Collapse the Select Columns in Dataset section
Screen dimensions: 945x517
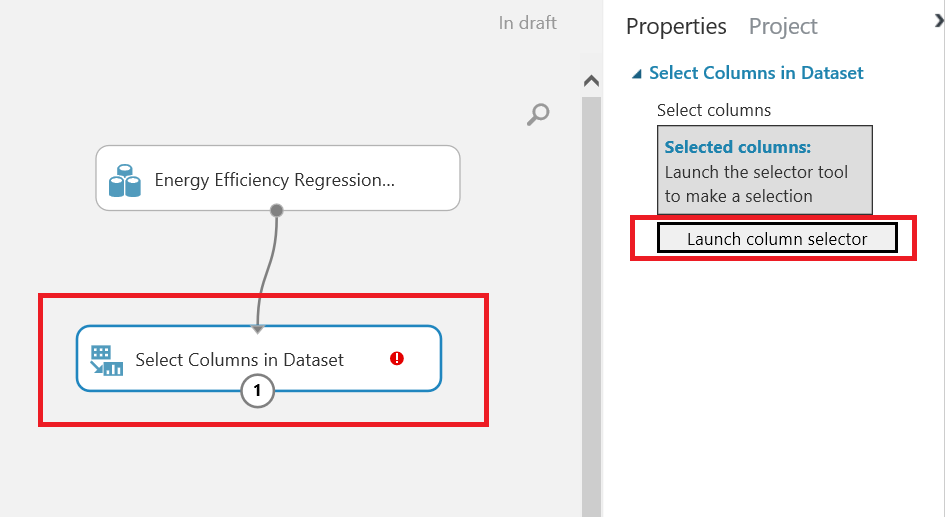pos(637,74)
